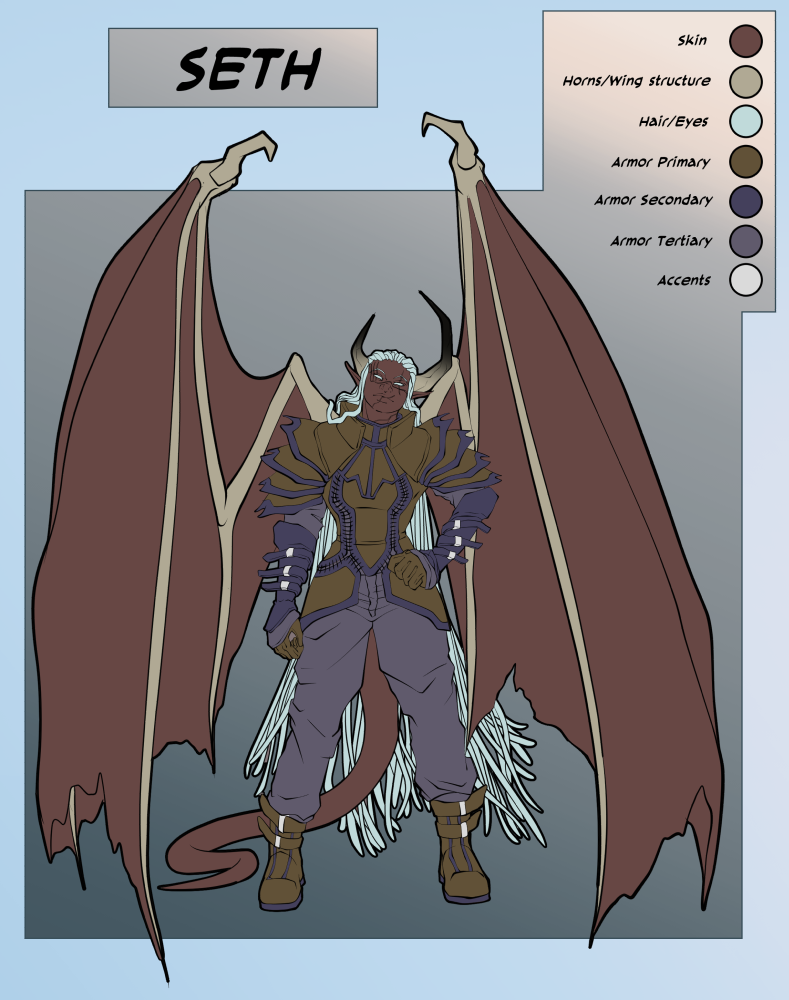This screenshot has width=789, height=1000.
Task: Pick the Accents light gray swatch
Action: (745, 281)
